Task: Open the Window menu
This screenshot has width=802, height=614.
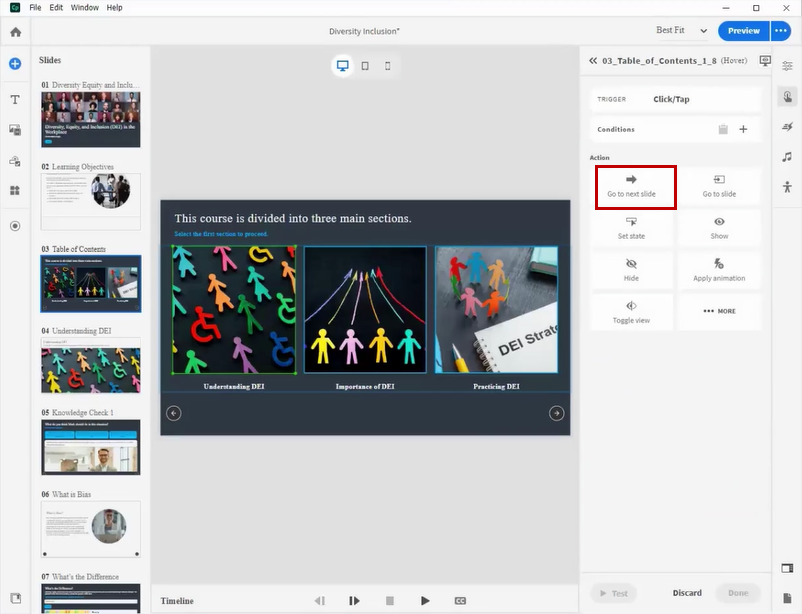Action: click(x=85, y=8)
